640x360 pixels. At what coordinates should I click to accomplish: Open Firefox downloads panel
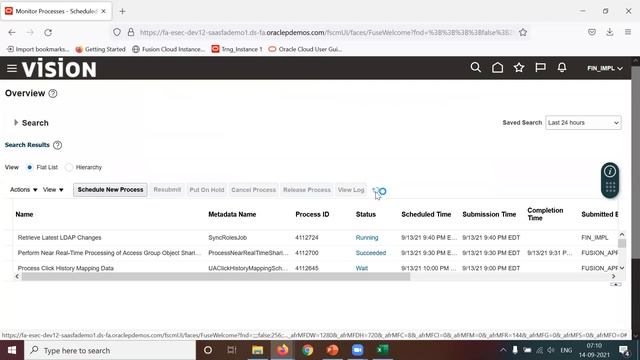610,32
